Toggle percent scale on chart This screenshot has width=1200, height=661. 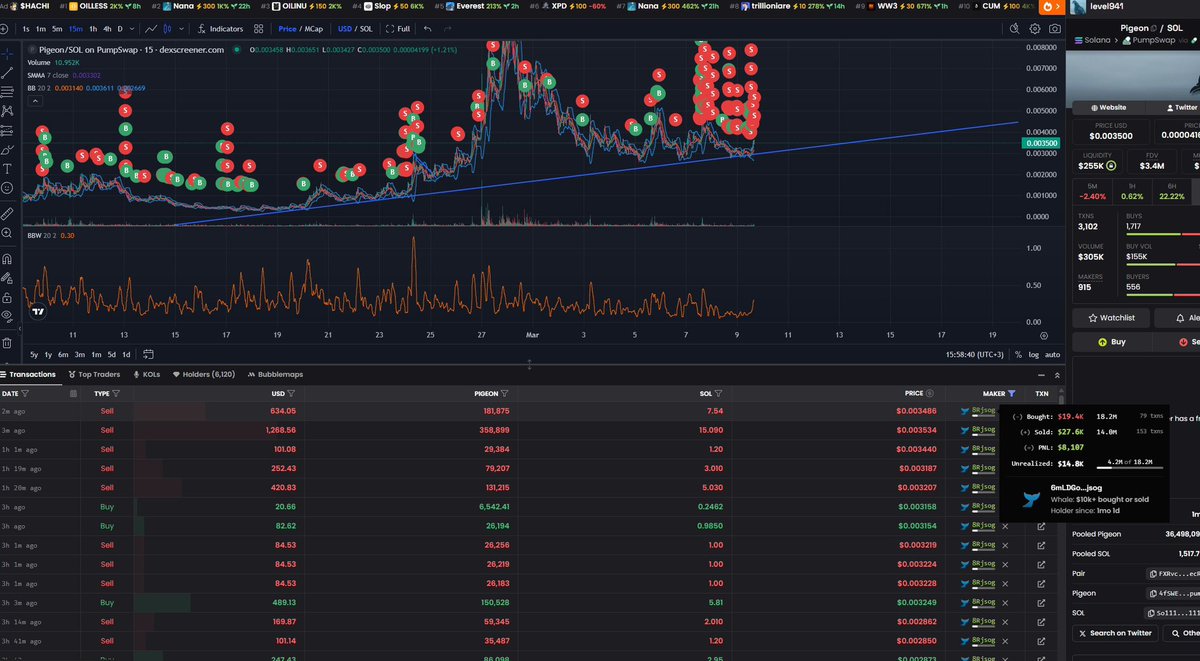1018,354
